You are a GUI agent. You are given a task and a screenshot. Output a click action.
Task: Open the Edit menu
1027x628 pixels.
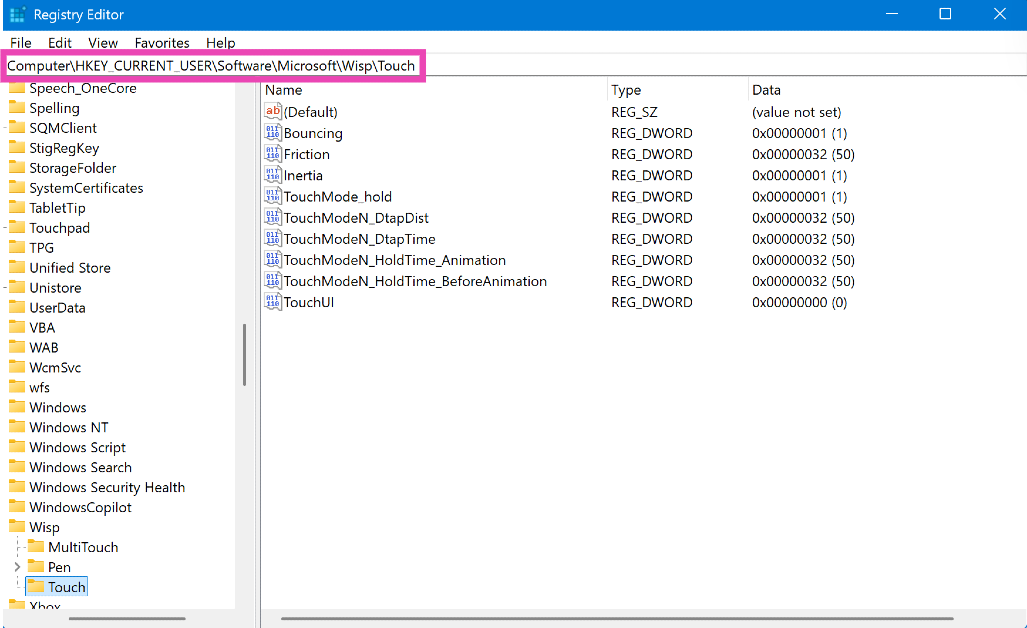[61, 43]
